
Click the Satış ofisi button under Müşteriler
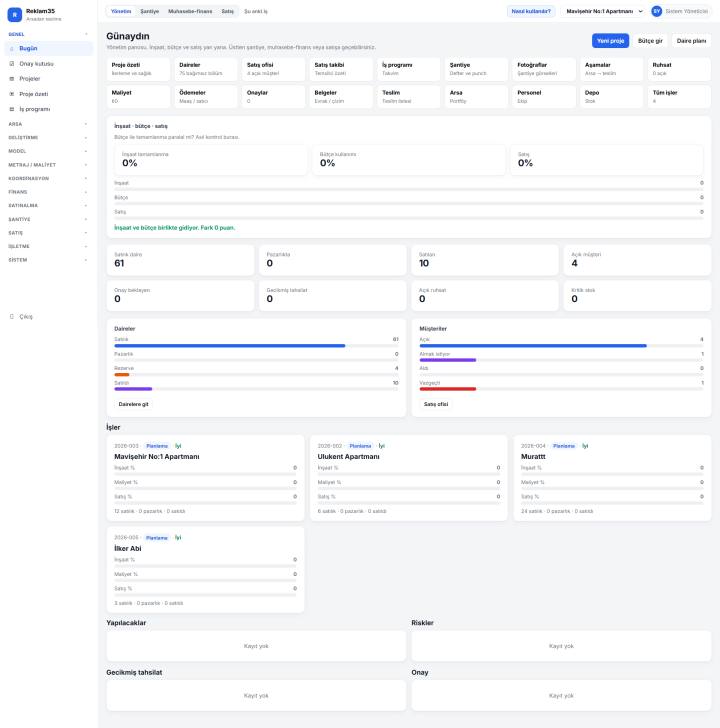436,404
